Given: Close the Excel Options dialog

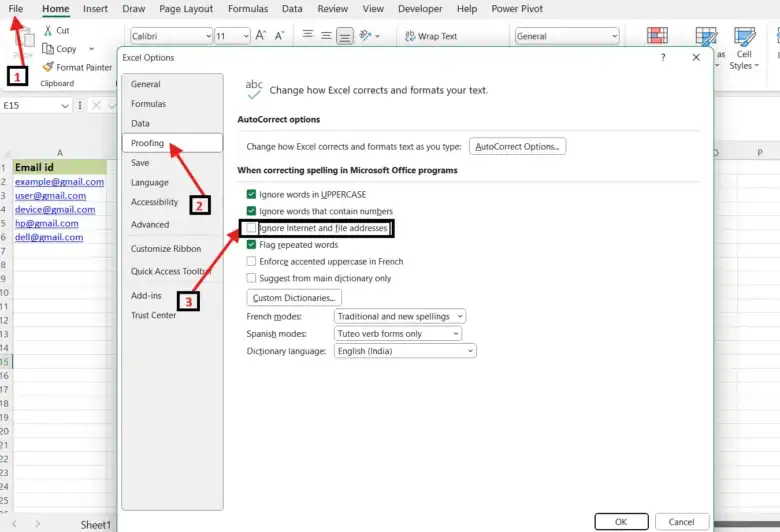Looking at the screenshot, I should coord(696,57).
